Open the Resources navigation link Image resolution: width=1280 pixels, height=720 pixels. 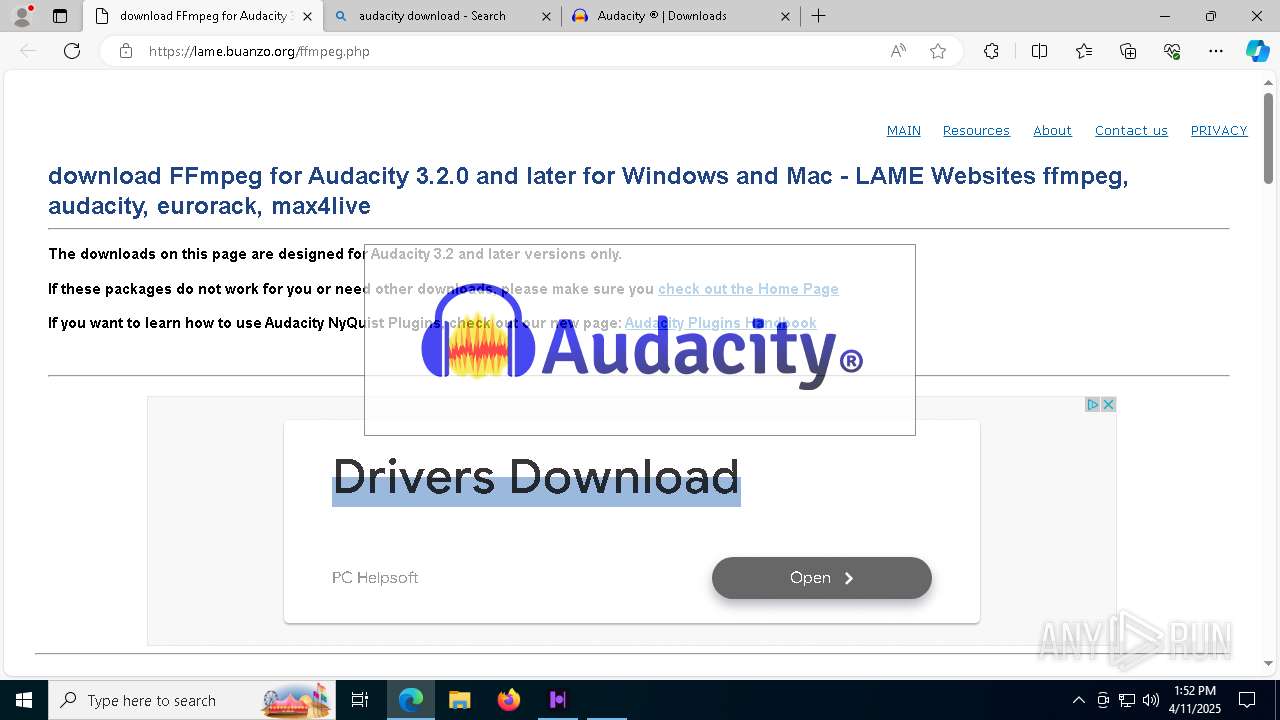(x=976, y=131)
